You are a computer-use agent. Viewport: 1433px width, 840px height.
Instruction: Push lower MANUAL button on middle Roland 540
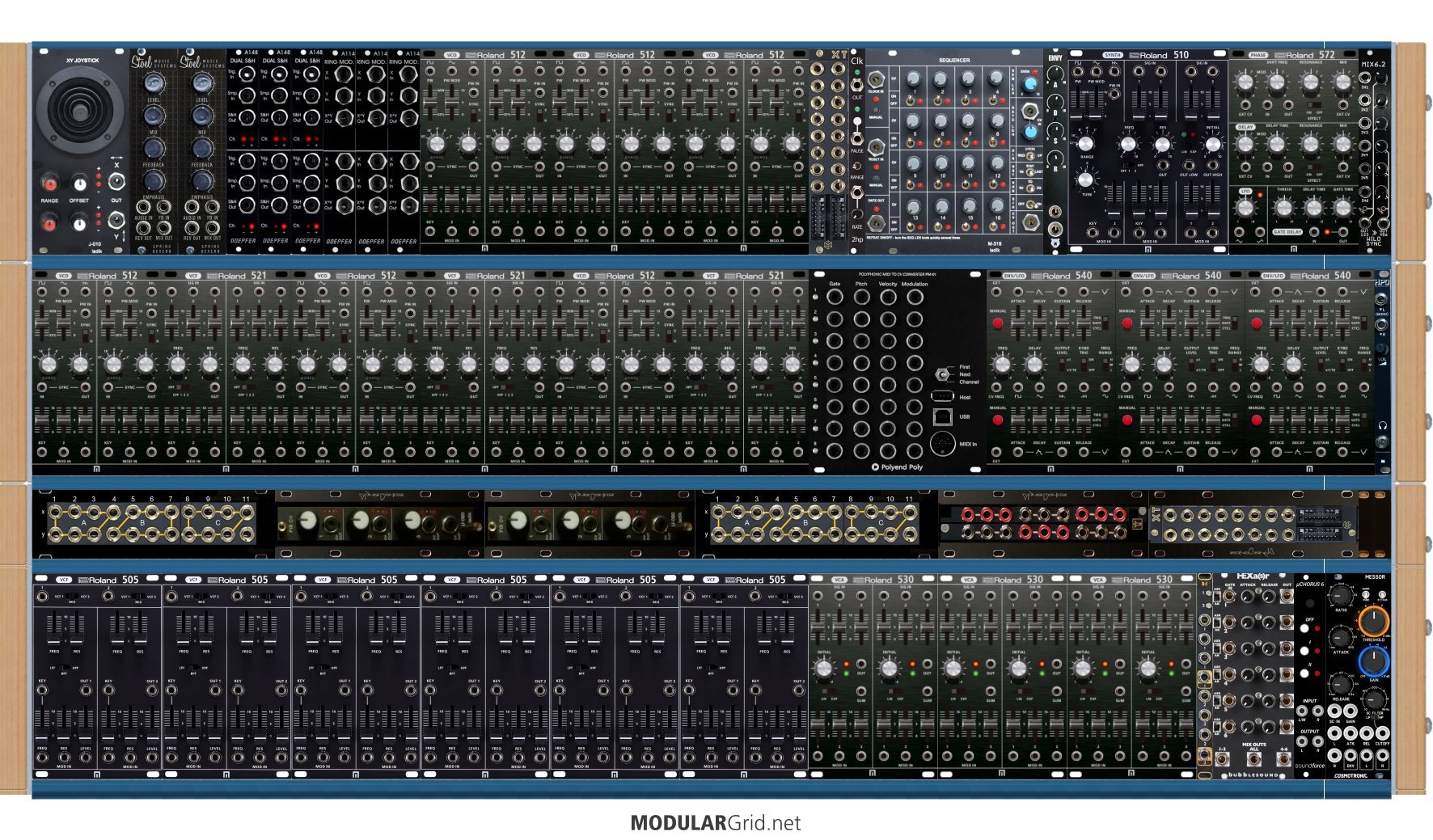tap(1127, 420)
